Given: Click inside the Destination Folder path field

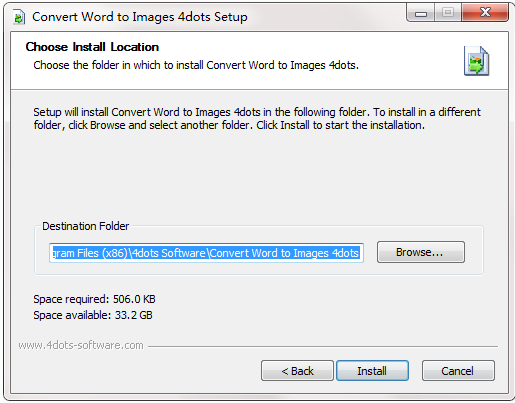Looking at the screenshot, I should pyautogui.click(x=206, y=253).
